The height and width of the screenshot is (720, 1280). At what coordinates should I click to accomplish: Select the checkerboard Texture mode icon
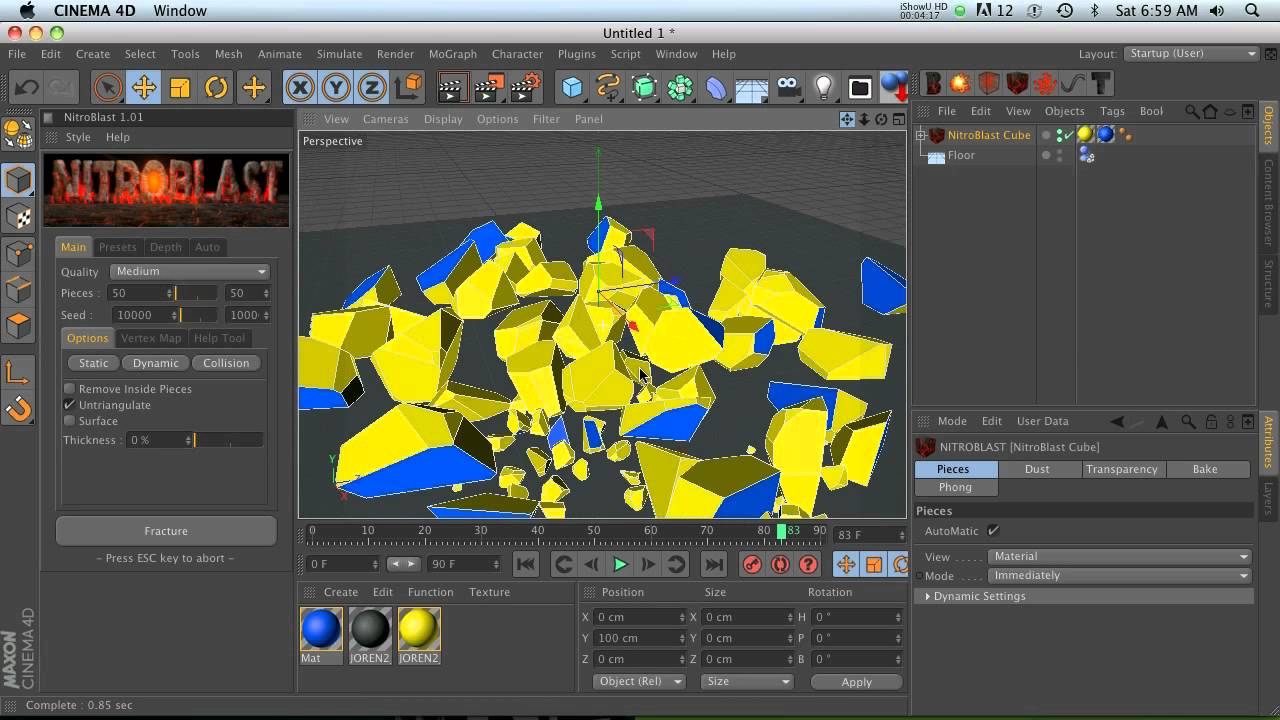[x=18, y=217]
